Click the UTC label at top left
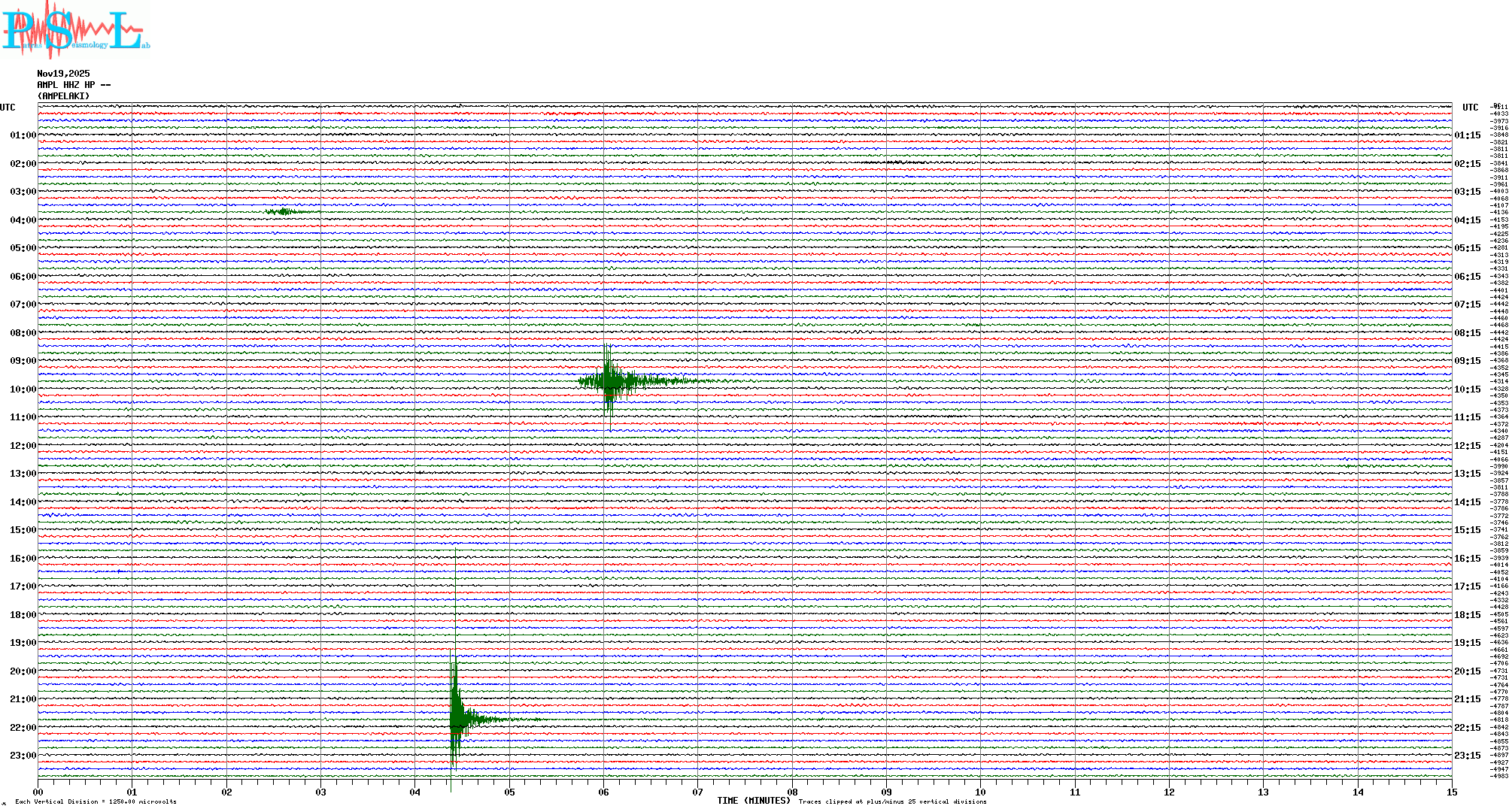1512x812 pixels. [x=8, y=108]
